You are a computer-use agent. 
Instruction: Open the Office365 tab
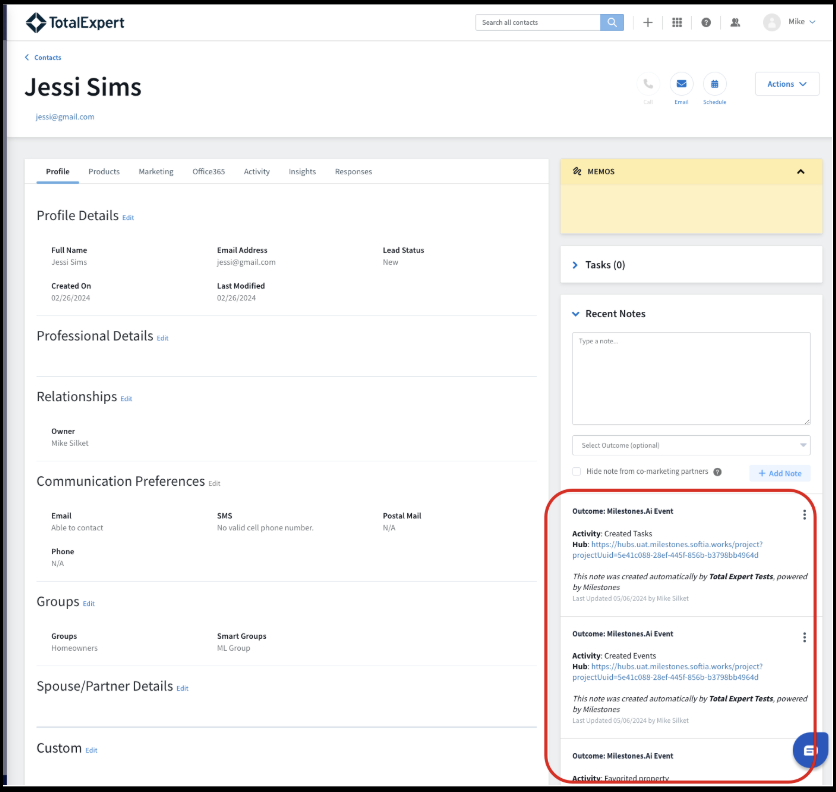tap(208, 172)
